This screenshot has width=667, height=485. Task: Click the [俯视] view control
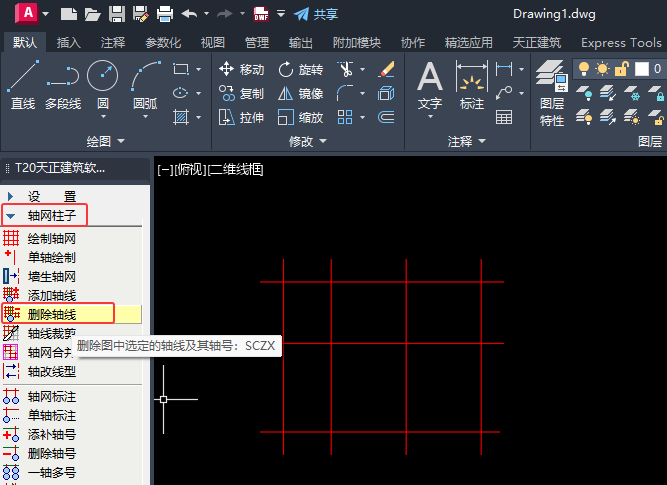pos(190,170)
